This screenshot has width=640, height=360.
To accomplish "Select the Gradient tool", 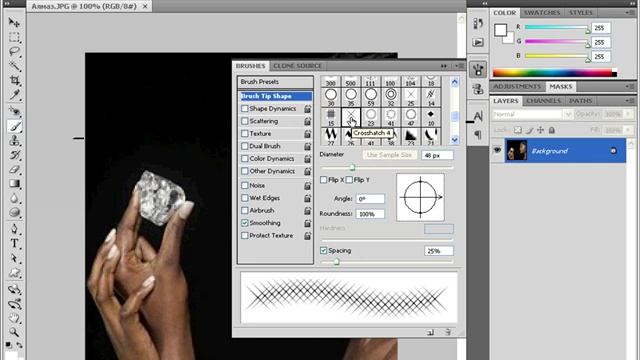I will 14,184.
